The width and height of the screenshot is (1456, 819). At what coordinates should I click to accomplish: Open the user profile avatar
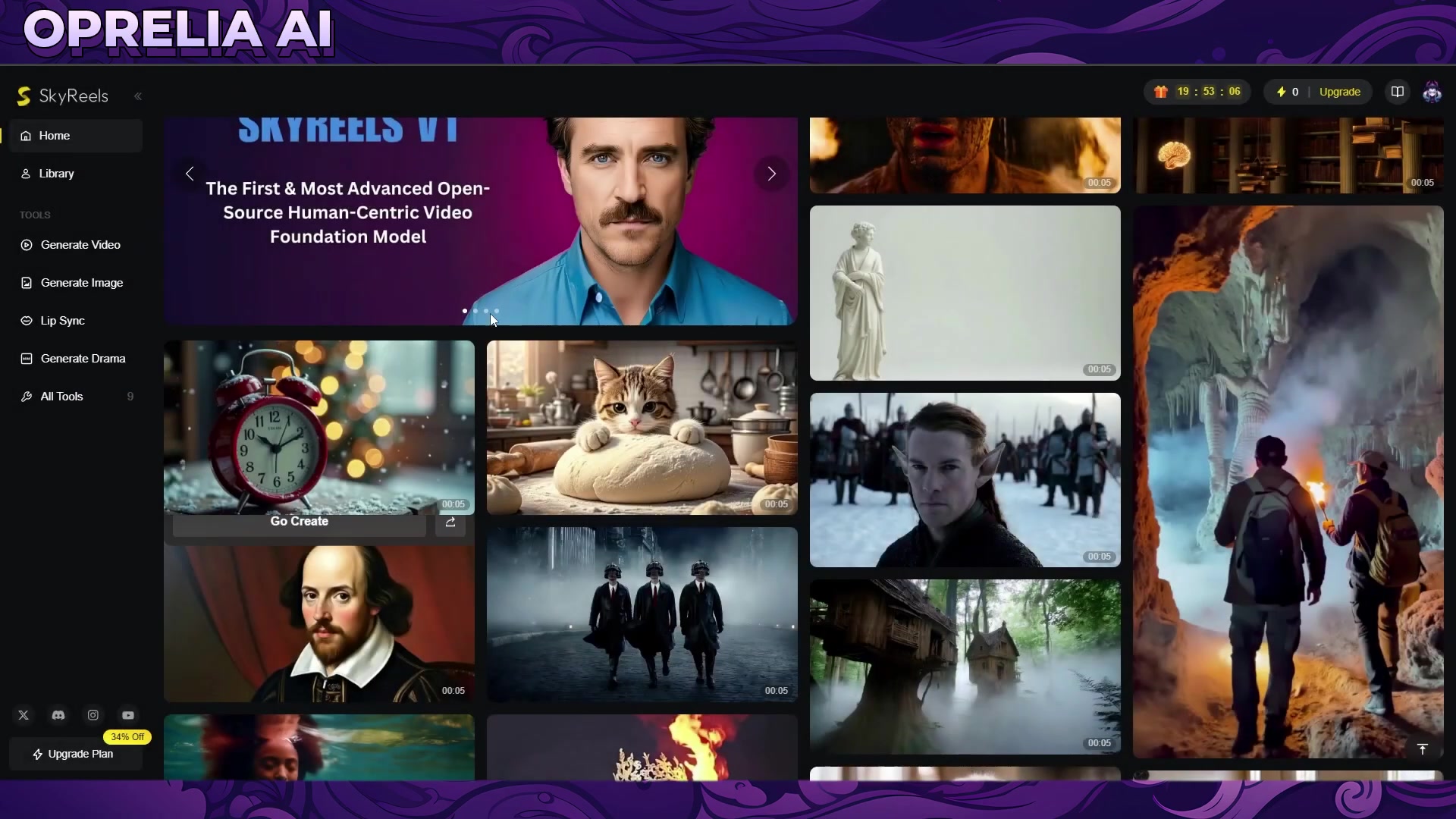tap(1432, 92)
